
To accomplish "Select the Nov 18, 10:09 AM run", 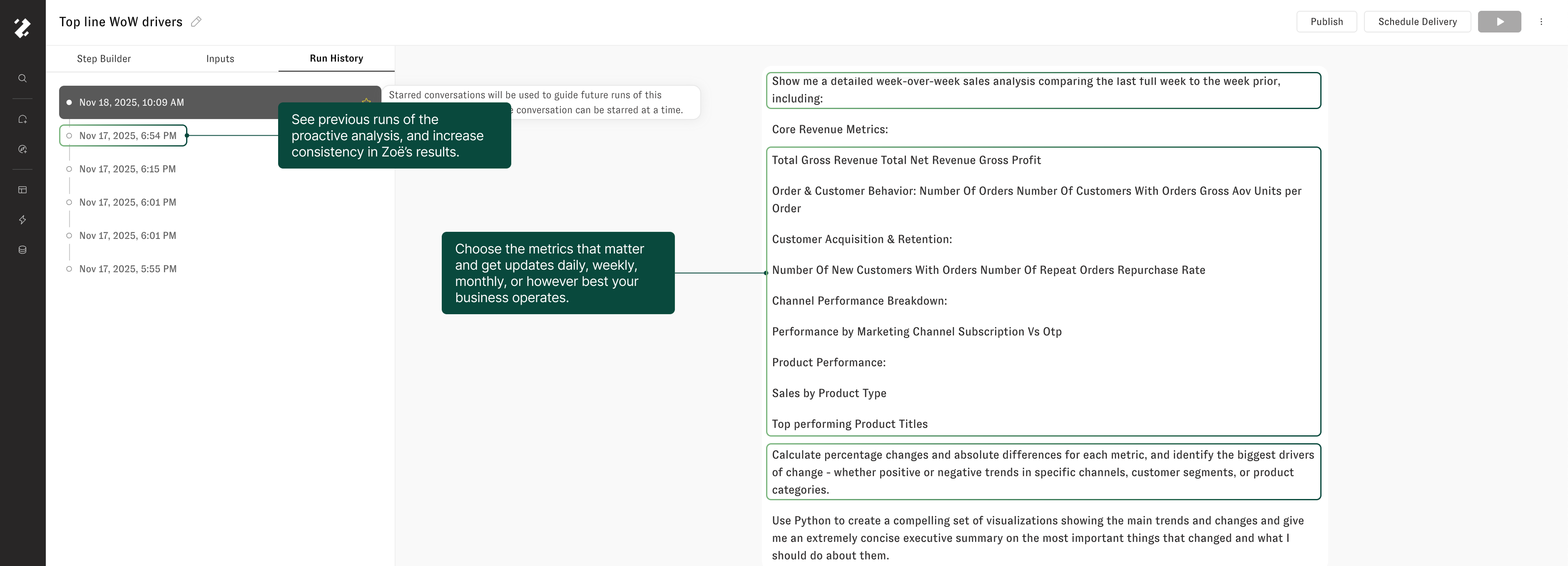I will (x=131, y=102).
